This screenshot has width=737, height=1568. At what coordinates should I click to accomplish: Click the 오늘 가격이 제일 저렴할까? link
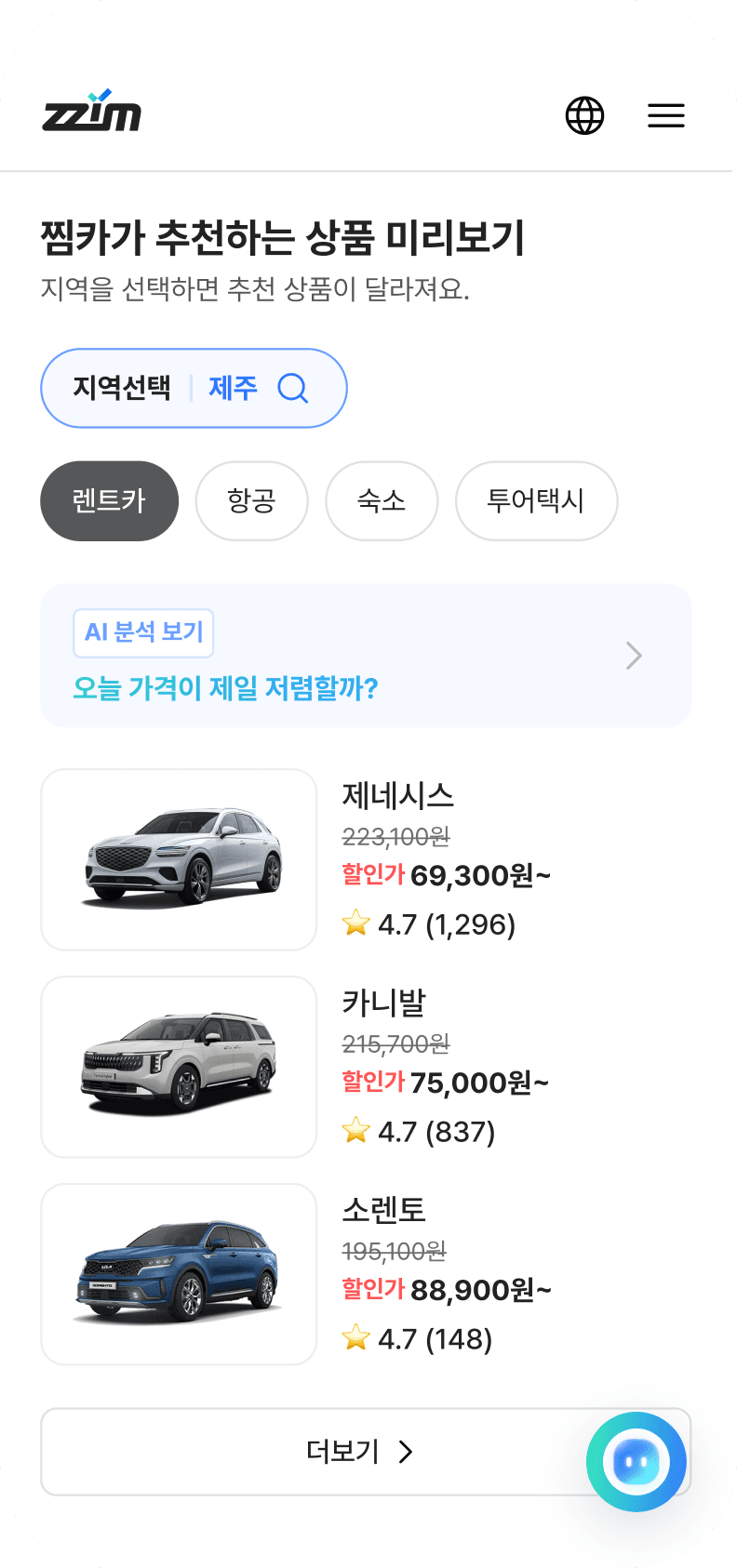(x=226, y=688)
